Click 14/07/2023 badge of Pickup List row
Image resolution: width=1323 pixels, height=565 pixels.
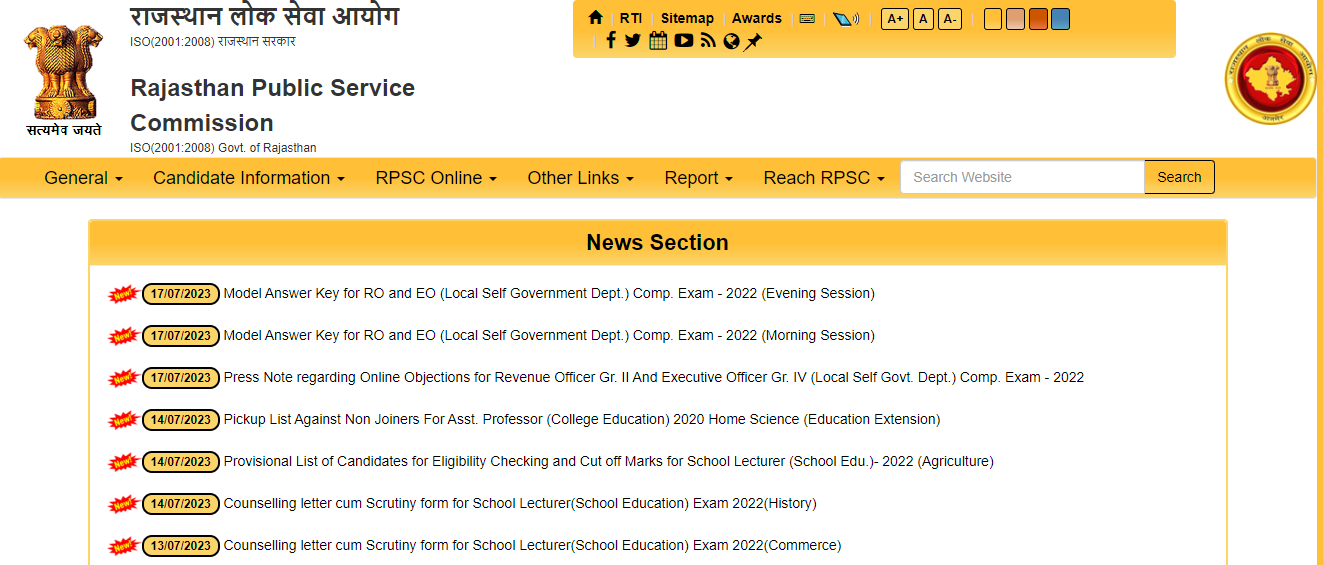tap(181, 420)
